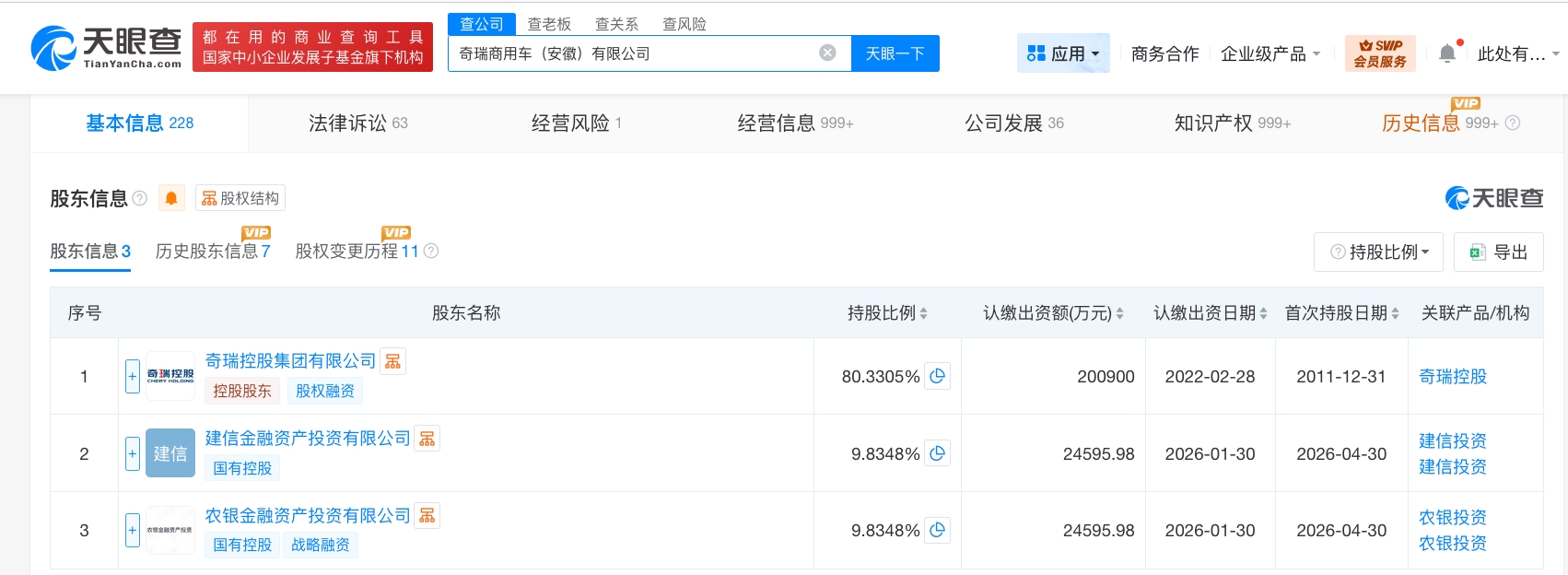The width and height of the screenshot is (1568, 575).
Task: Open the 公司发展 36 tab
Action: [1013, 123]
